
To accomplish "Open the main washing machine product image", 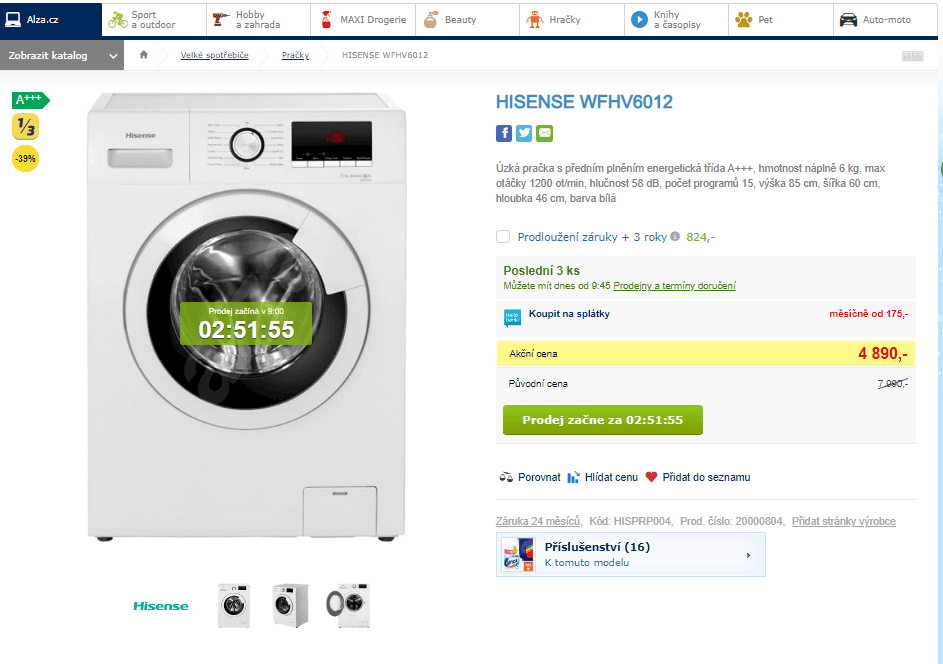I will (x=247, y=317).
